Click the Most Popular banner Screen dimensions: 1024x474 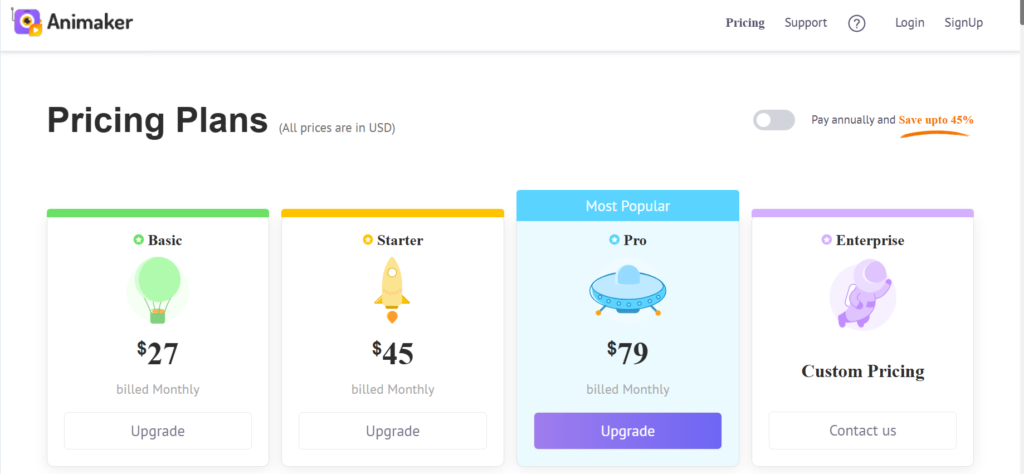pyautogui.click(x=628, y=206)
